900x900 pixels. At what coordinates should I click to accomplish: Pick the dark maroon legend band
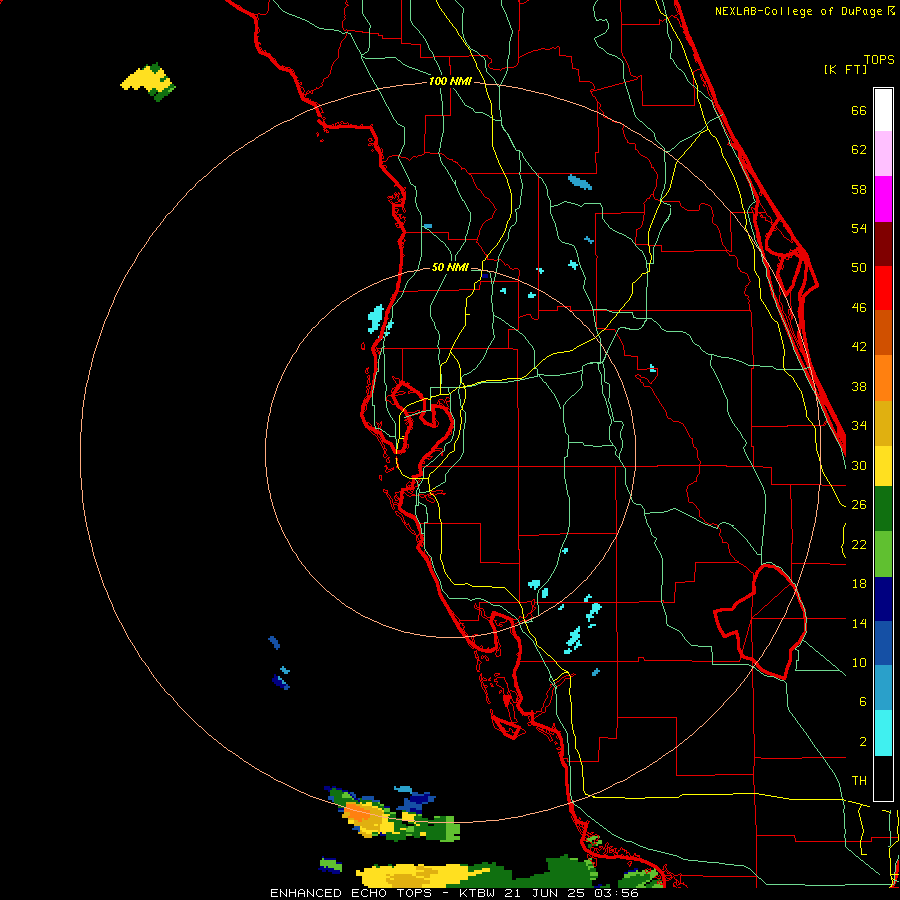(x=883, y=243)
